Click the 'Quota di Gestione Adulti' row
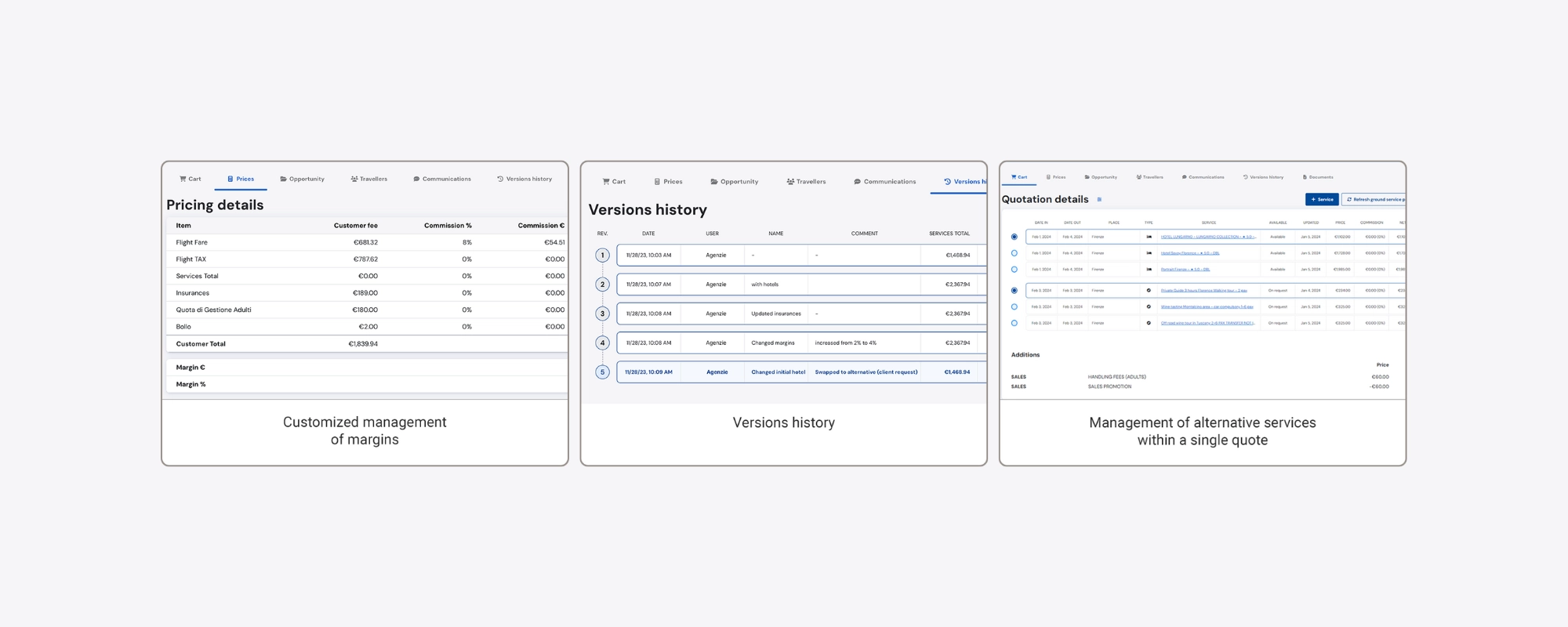The height and width of the screenshot is (627, 1568). pos(367,310)
